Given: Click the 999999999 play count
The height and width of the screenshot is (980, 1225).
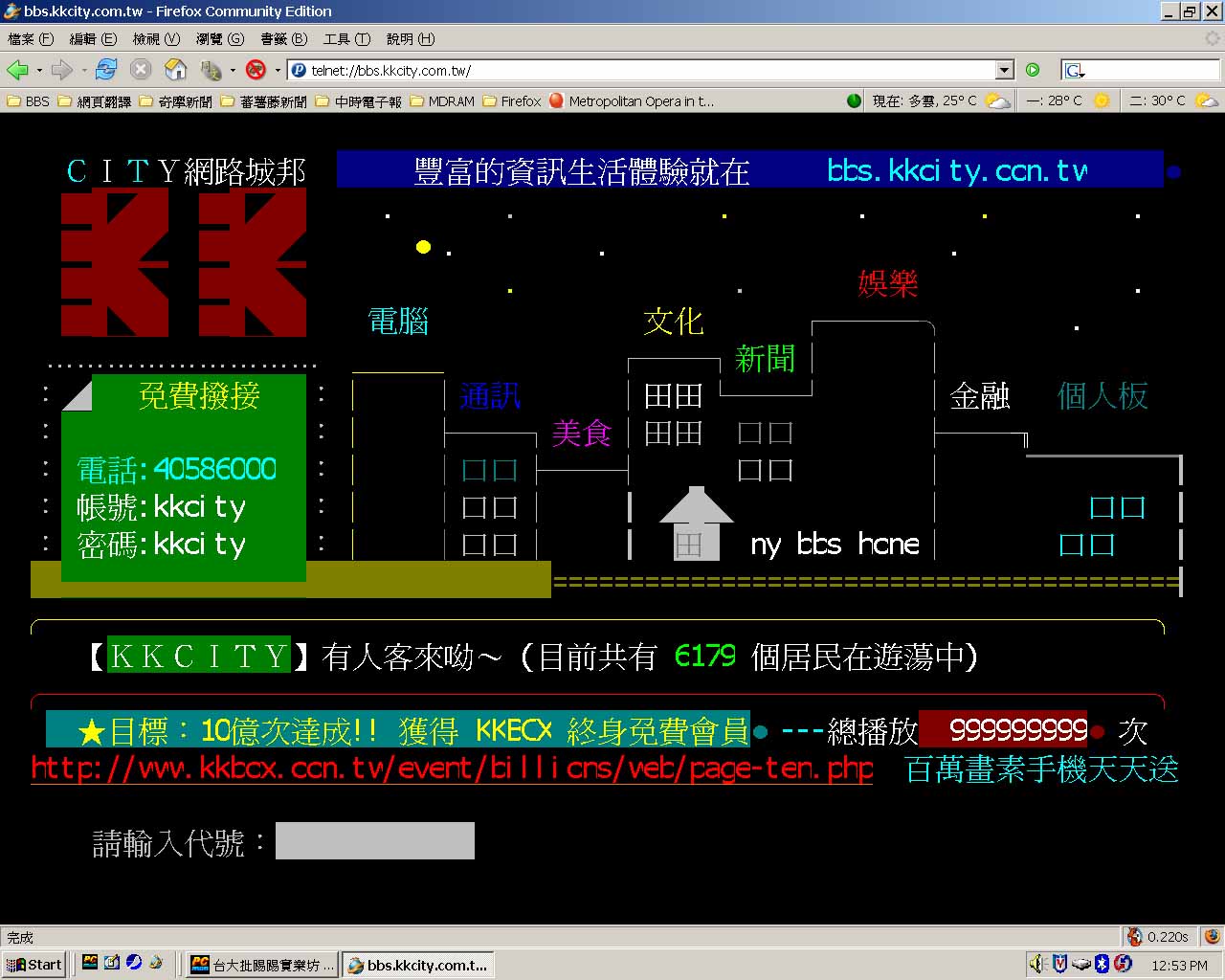Looking at the screenshot, I should [x=1018, y=730].
